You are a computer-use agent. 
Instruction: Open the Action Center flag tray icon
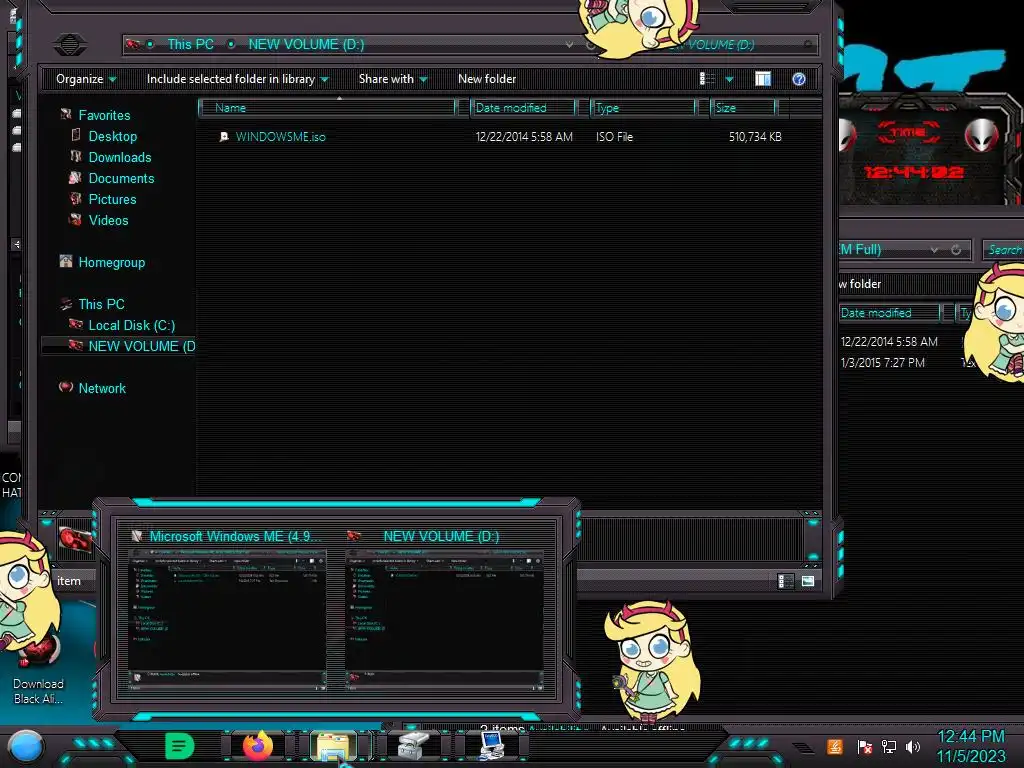click(864, 746)
